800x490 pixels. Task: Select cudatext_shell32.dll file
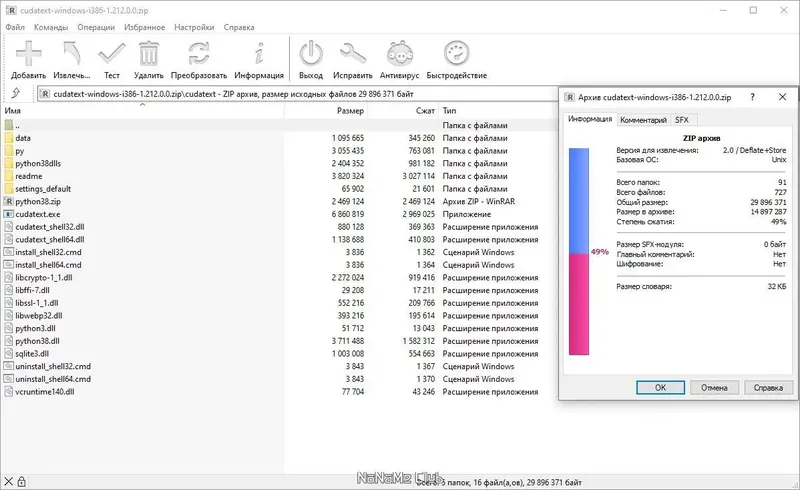click(49, 227)
